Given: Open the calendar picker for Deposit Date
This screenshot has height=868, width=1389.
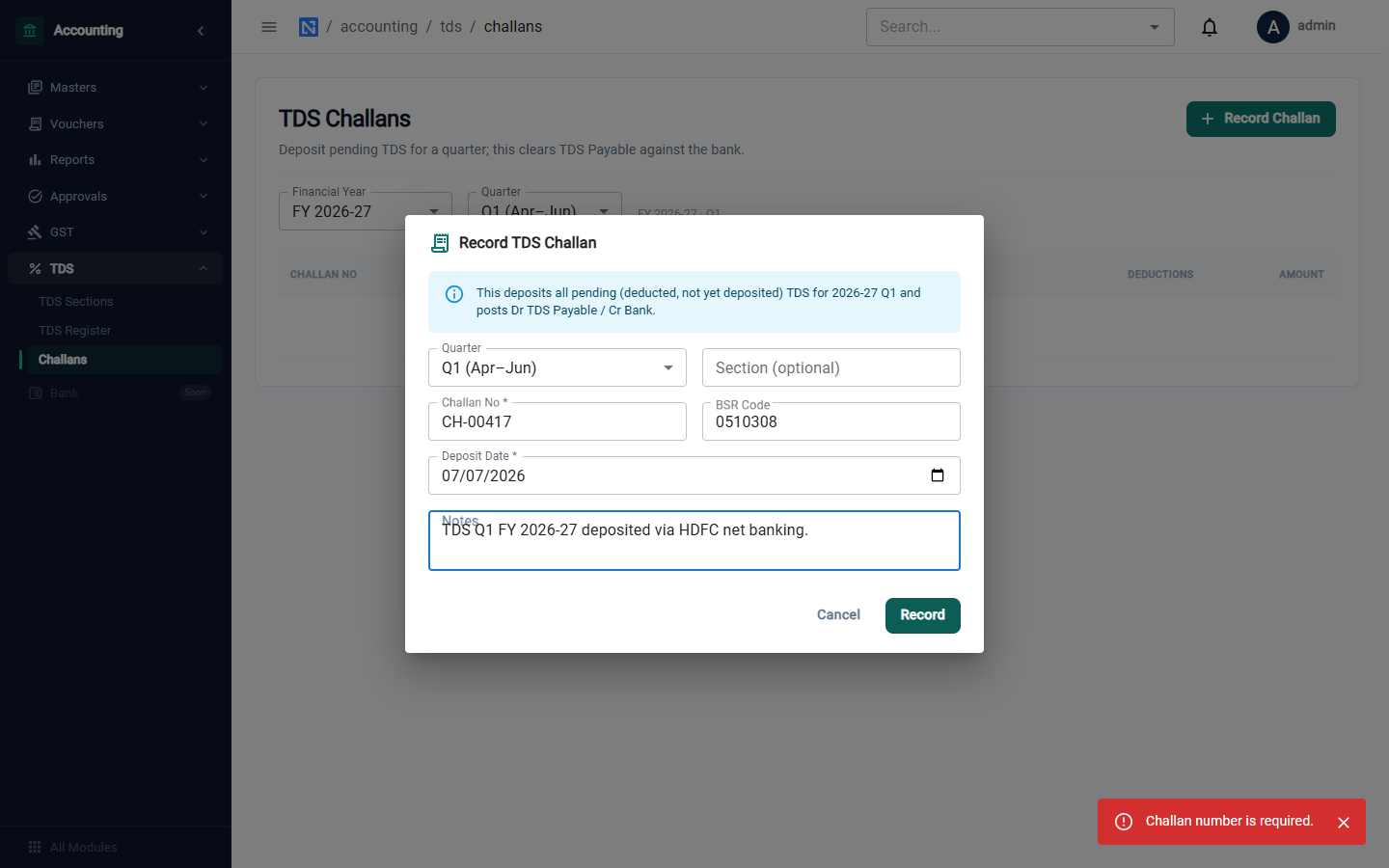Looking at the screenshot, I should tap(937, 475).
